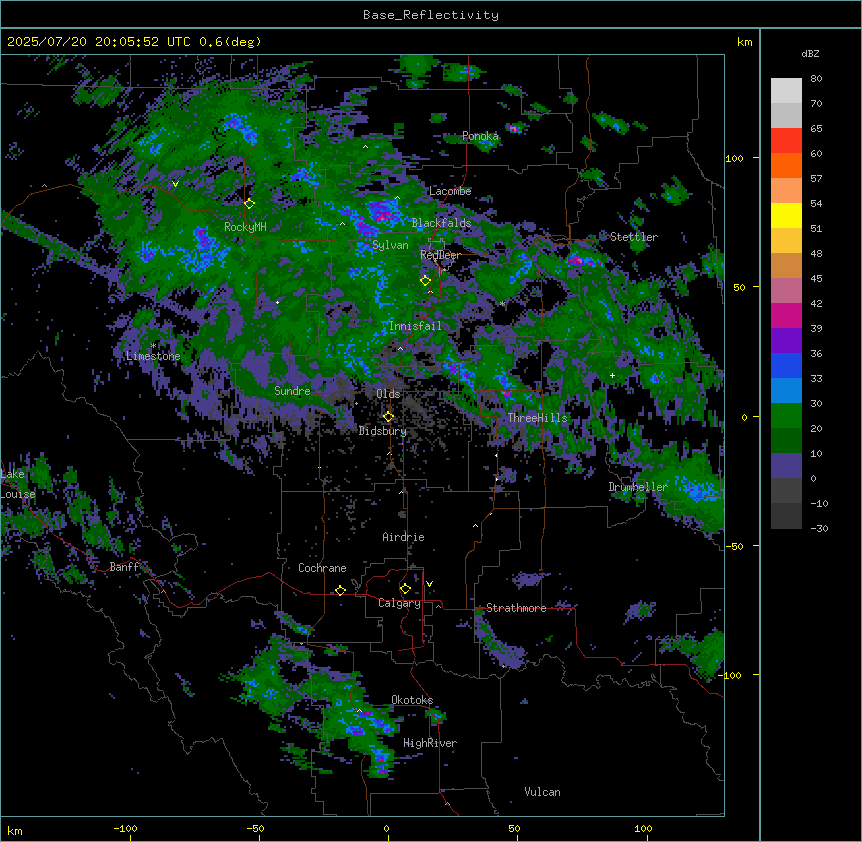Viewport: 862px width, 842px height.
Task: Click the Drumheller label
Action: [x=638, y=487]
